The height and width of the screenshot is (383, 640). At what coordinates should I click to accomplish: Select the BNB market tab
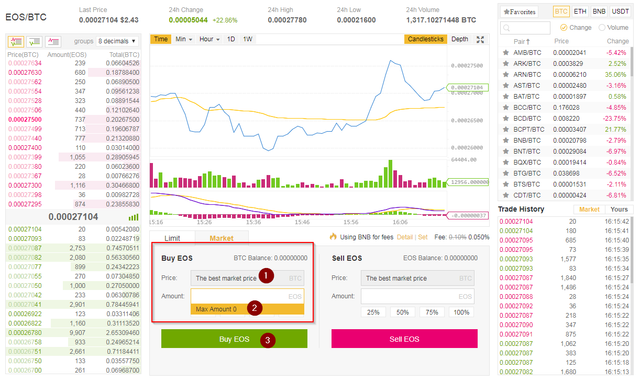pyautogui.click(x=599, y=11)
